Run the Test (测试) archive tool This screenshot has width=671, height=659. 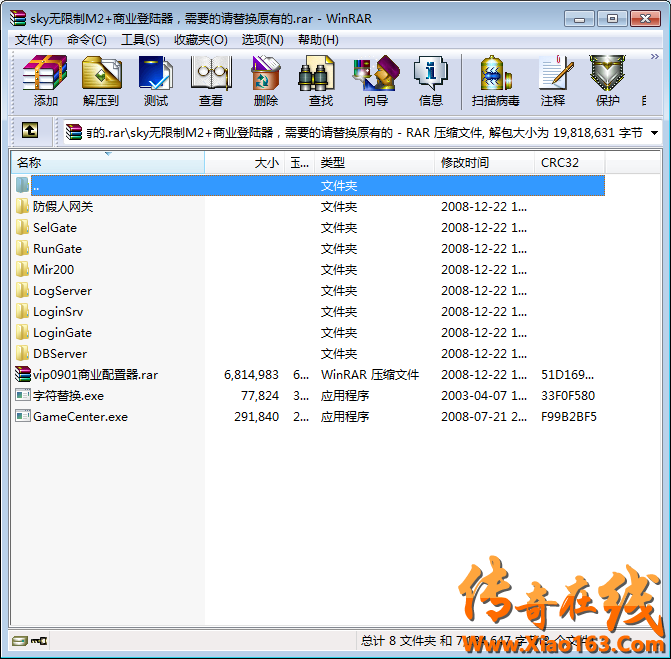[156, 81]
